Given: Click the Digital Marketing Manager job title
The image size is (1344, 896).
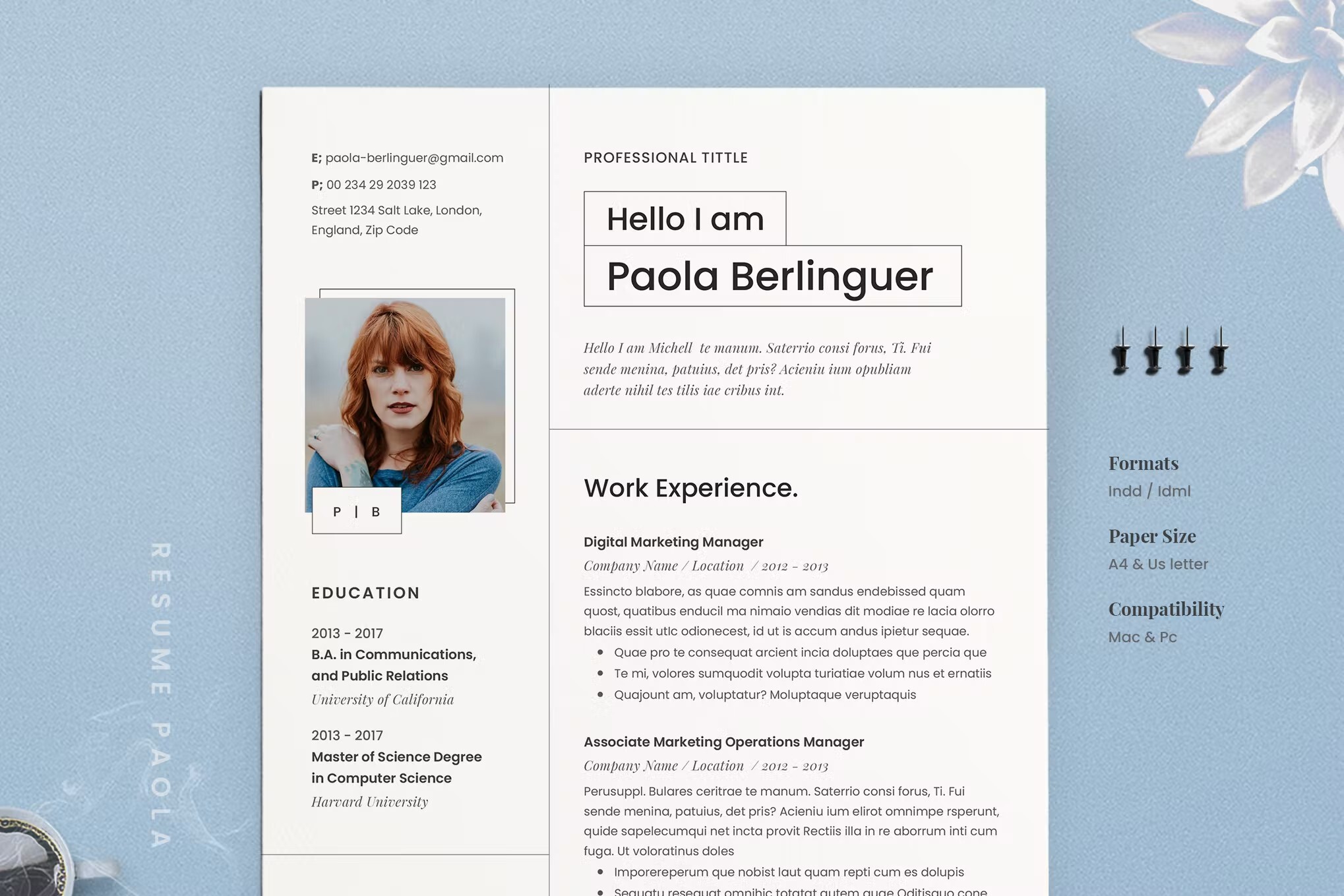Looking at the screenshot, I should tap(673, 542).
